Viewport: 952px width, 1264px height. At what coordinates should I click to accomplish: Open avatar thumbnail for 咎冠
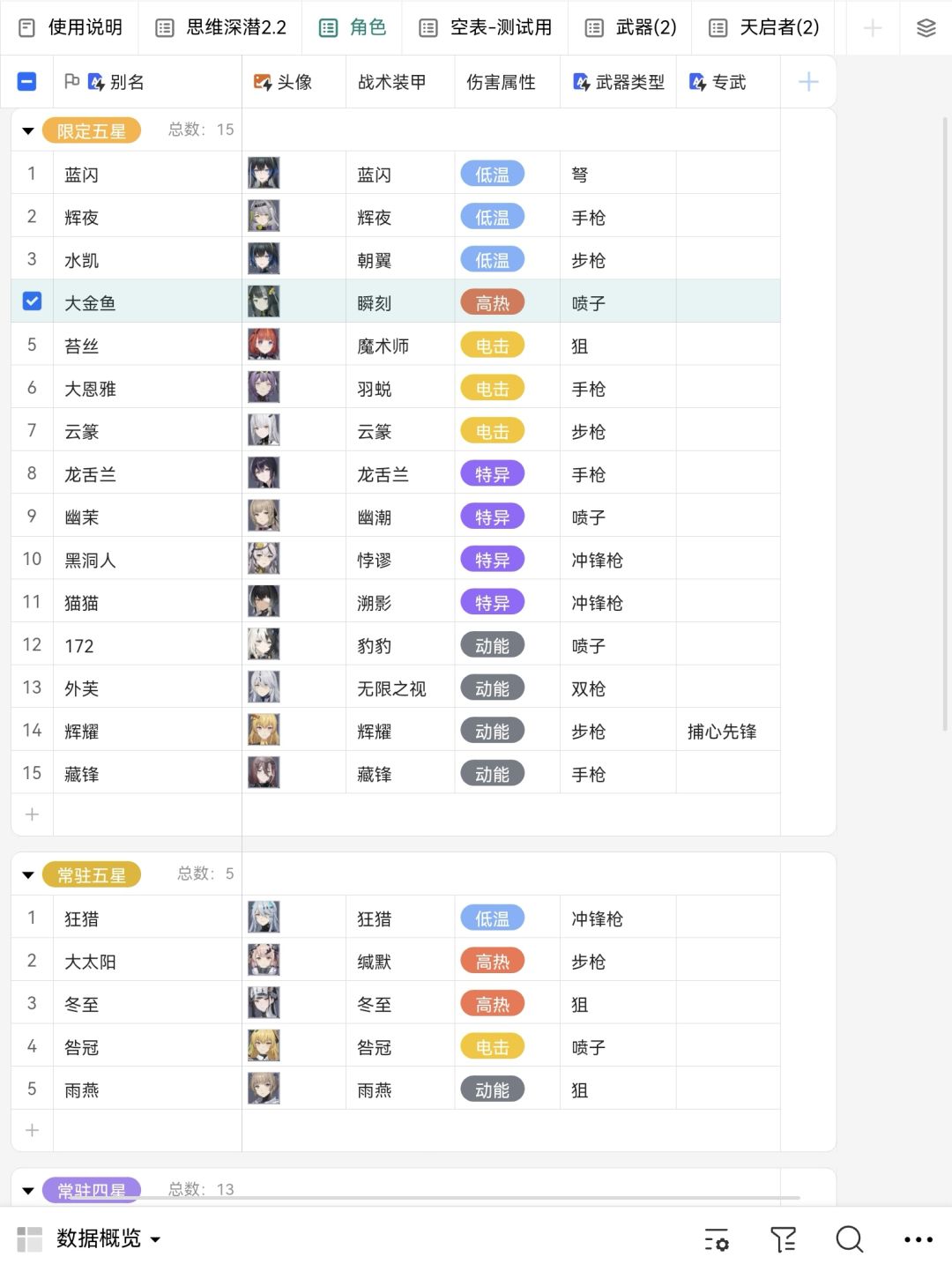pos(264,1046)
